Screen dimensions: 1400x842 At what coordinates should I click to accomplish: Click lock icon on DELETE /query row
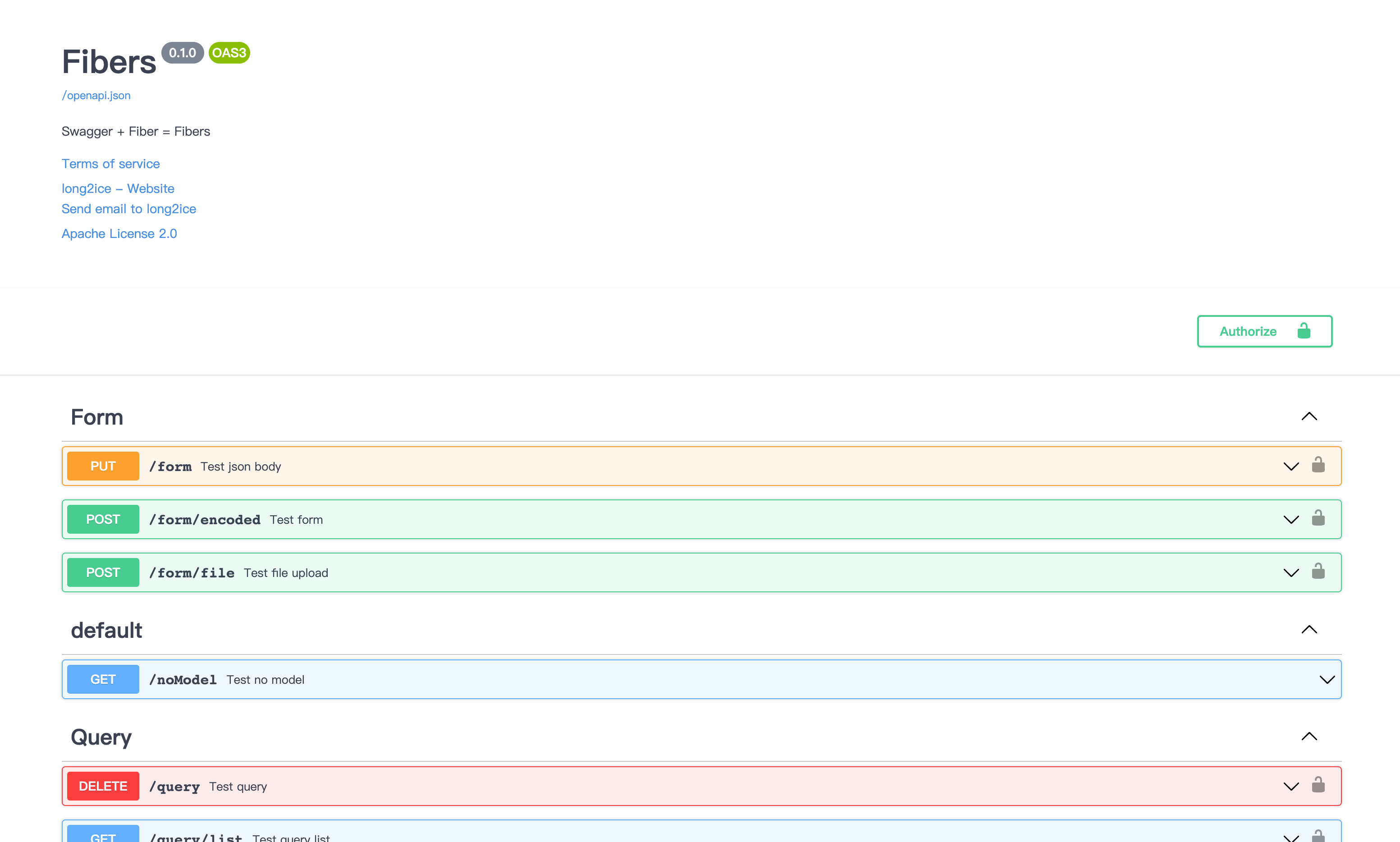click(x=1318, y=785)
